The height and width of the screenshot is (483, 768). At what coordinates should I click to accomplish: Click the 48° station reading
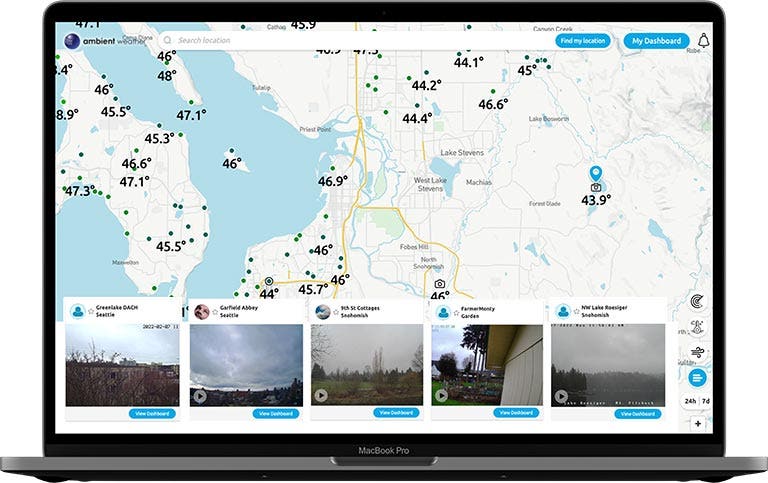click(x=167, y=76)
